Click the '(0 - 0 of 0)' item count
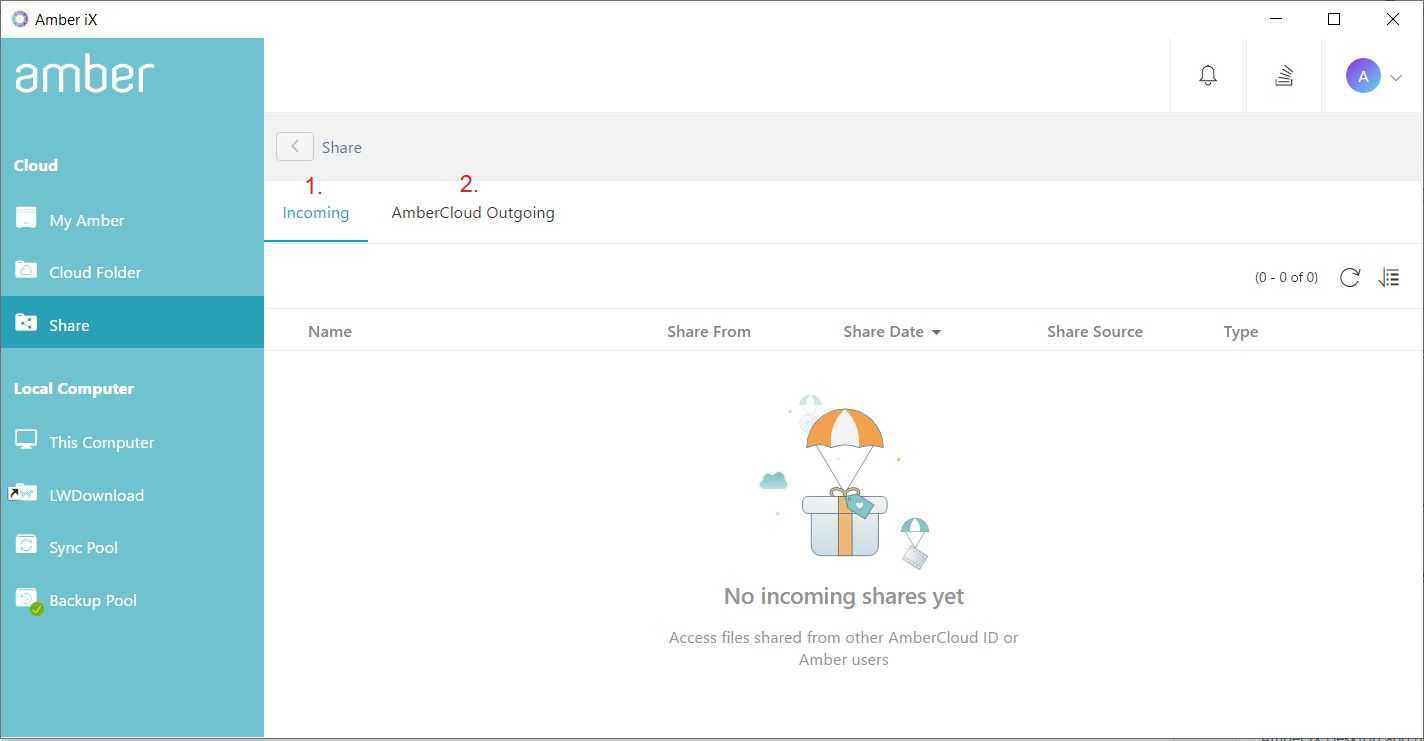1424x741 pixels. click(x=1286, y=277)
